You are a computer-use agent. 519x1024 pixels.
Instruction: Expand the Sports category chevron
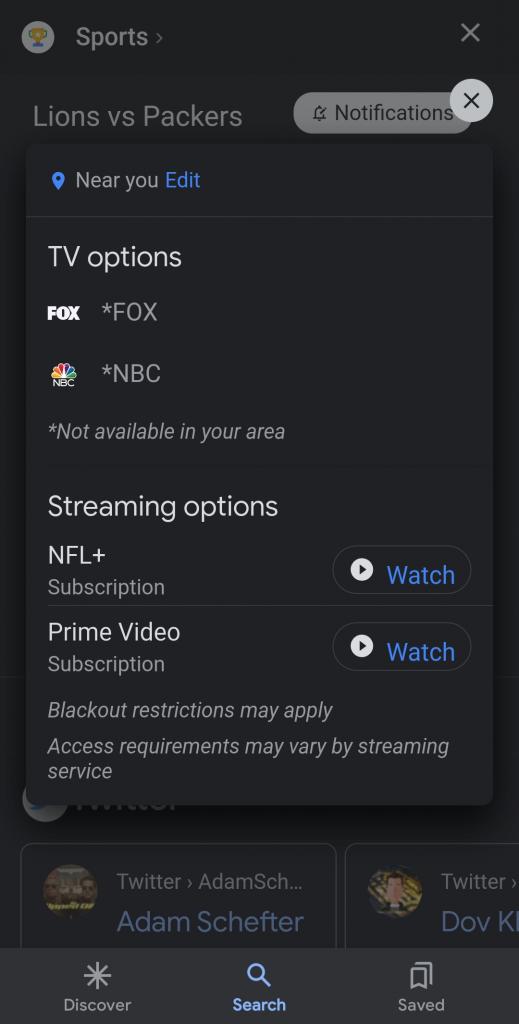(x=159, y=38)
